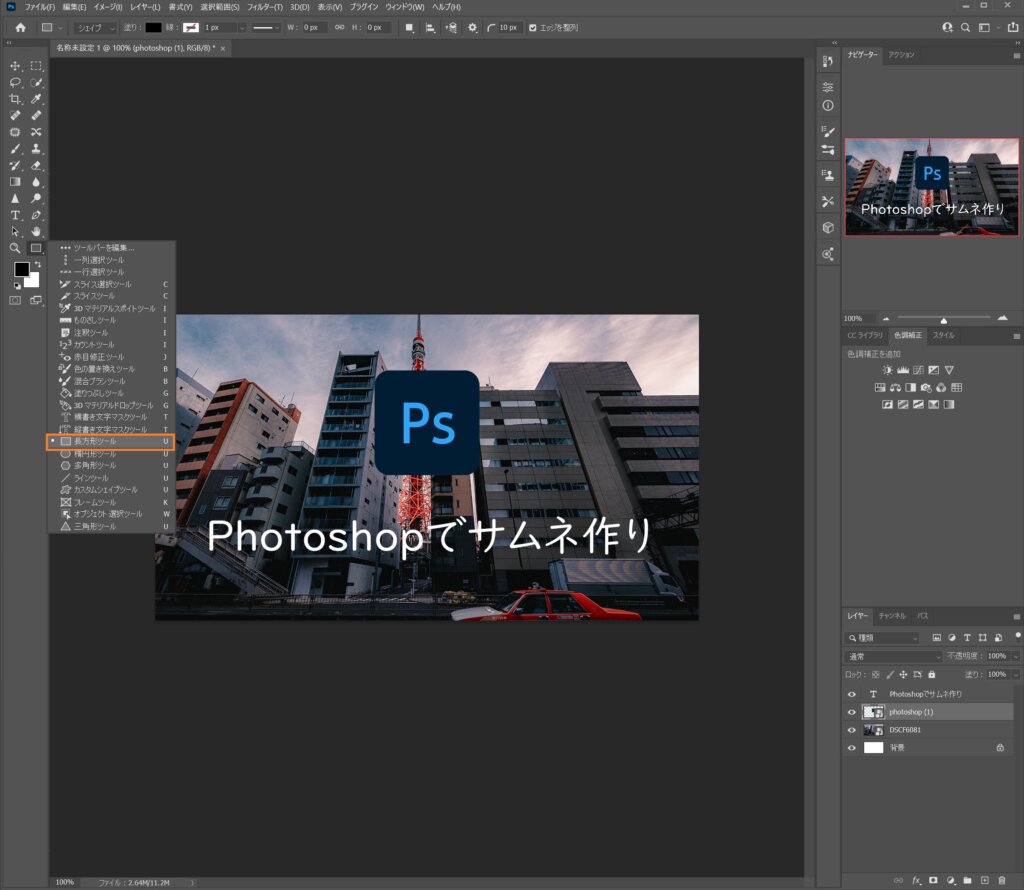Open the 塗り fill slider dropdown in Layers
This screenshot has width=1024, height=890.
[x=1016, y=675]
